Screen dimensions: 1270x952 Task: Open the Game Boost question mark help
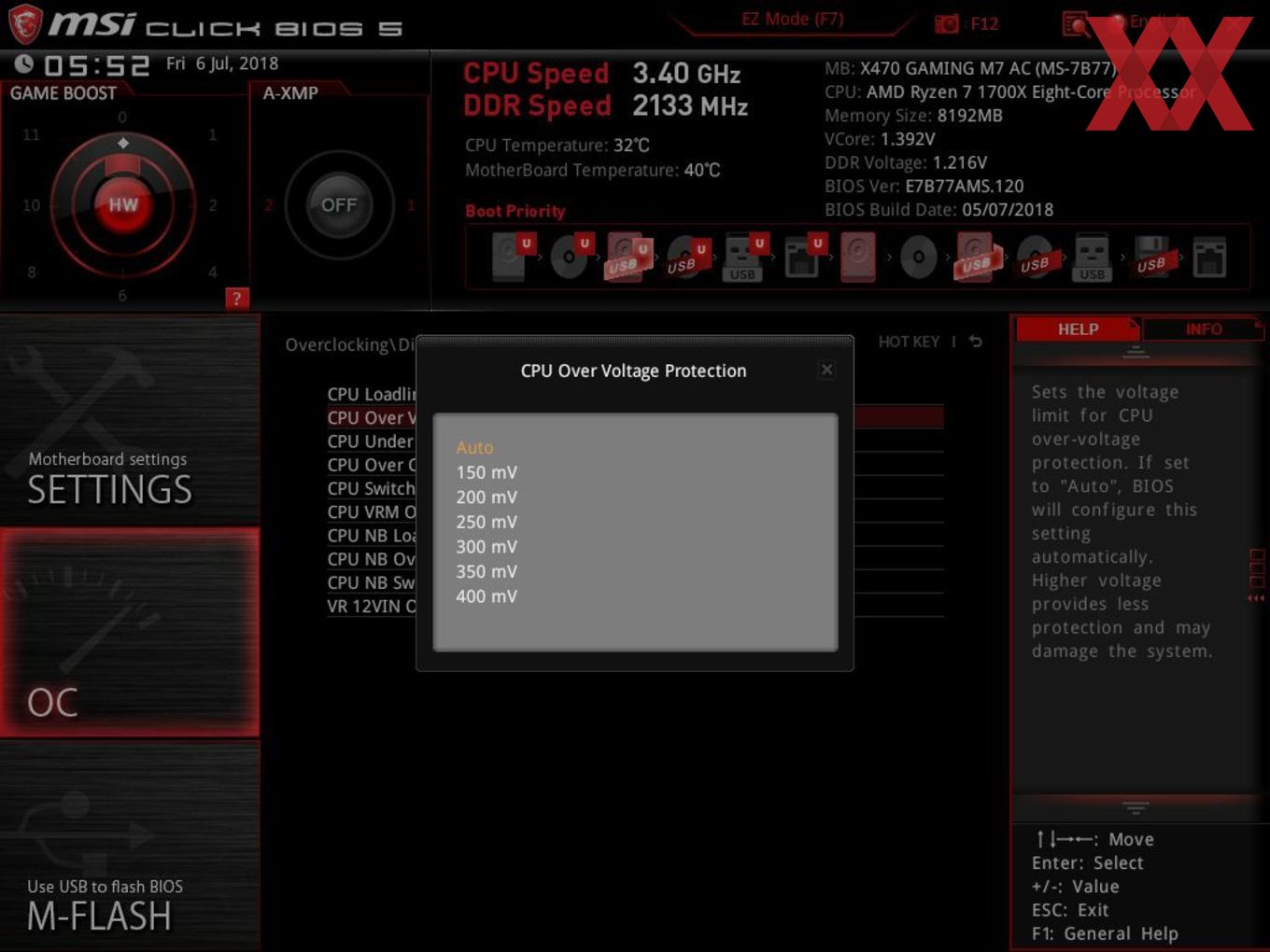pos(237,298)
